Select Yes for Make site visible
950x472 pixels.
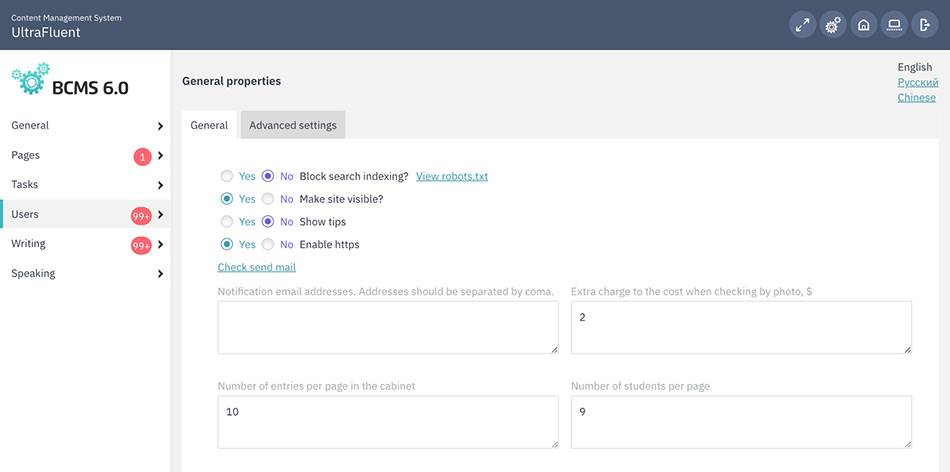click(x=227, y=199)
